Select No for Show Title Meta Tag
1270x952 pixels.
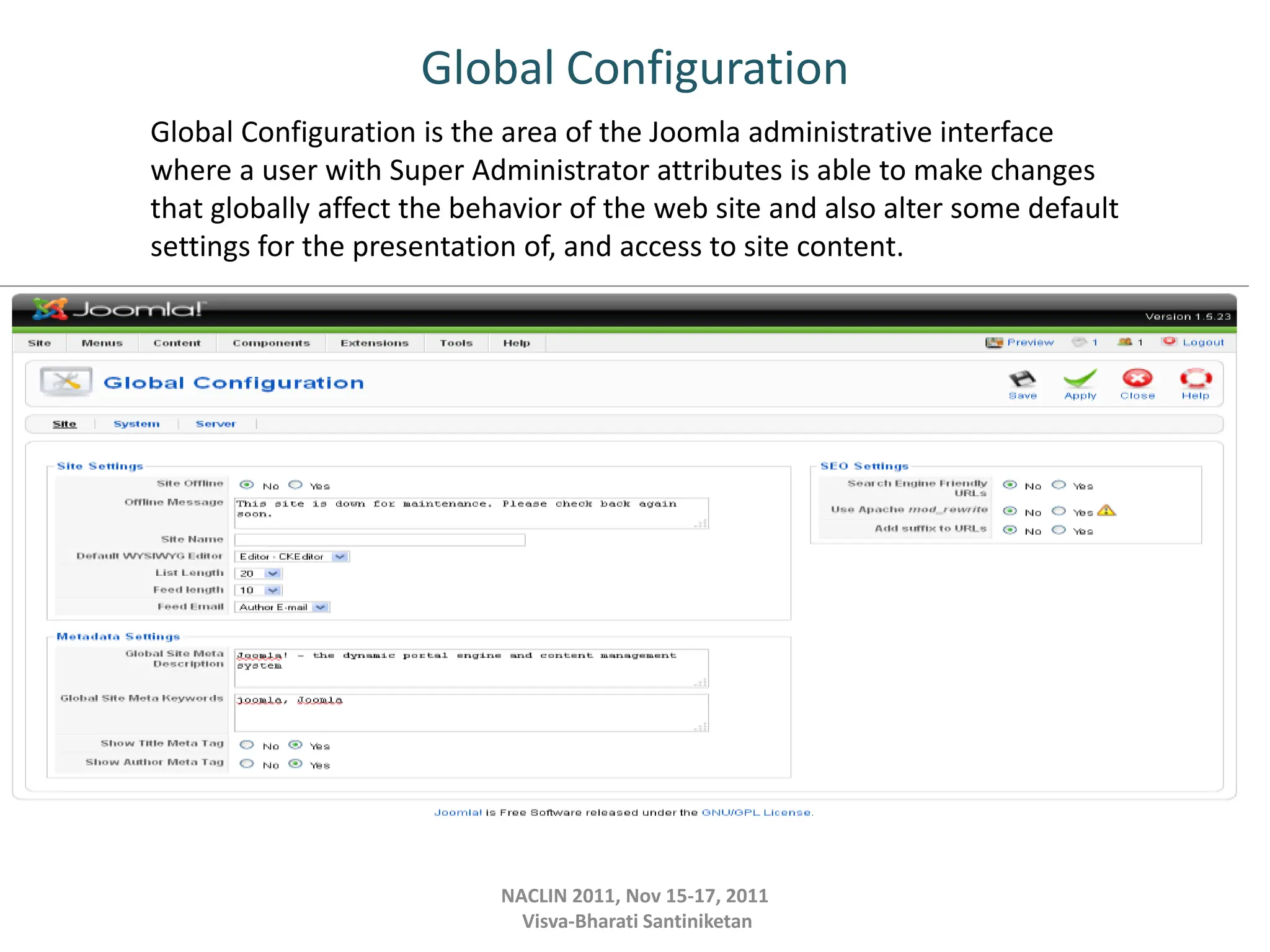click(247, 745)
